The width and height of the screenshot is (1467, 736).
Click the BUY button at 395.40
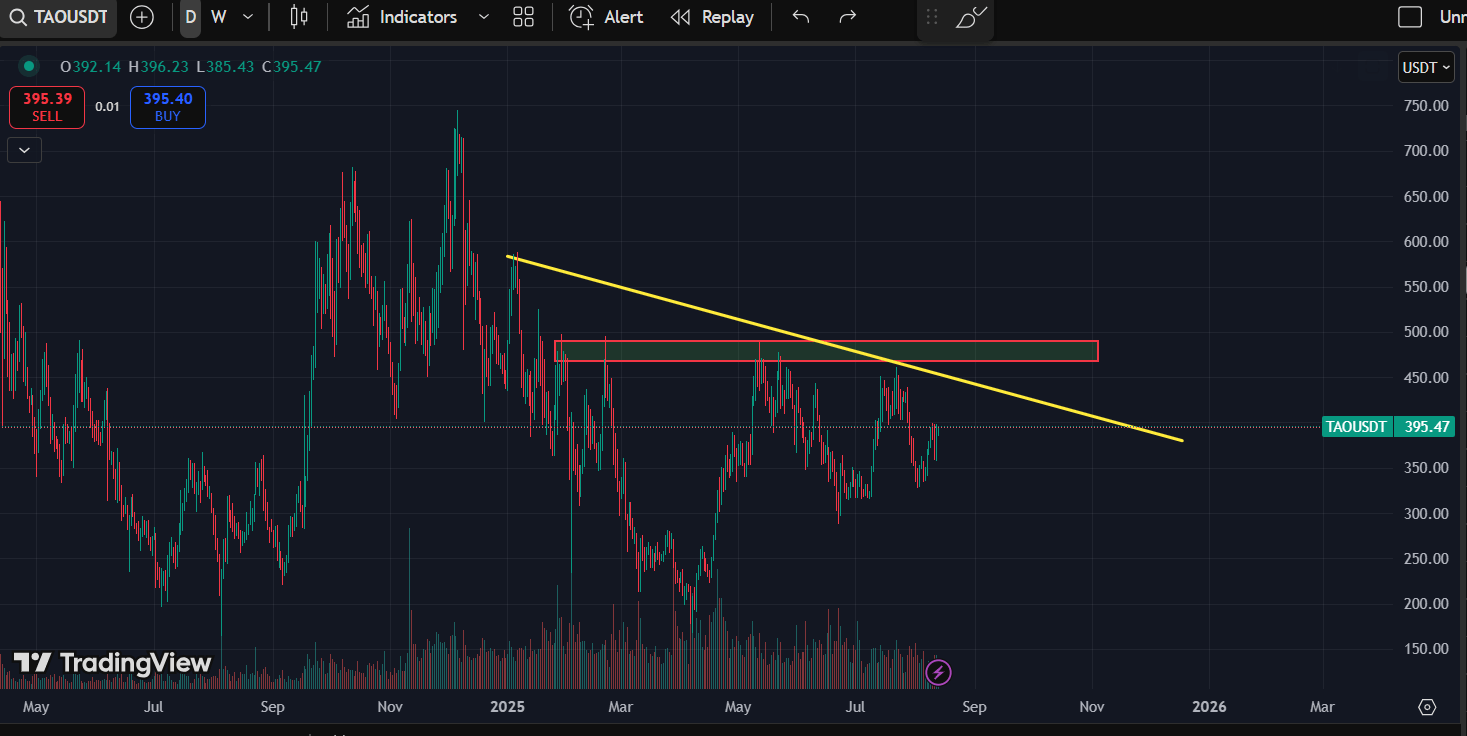point(168,107)
